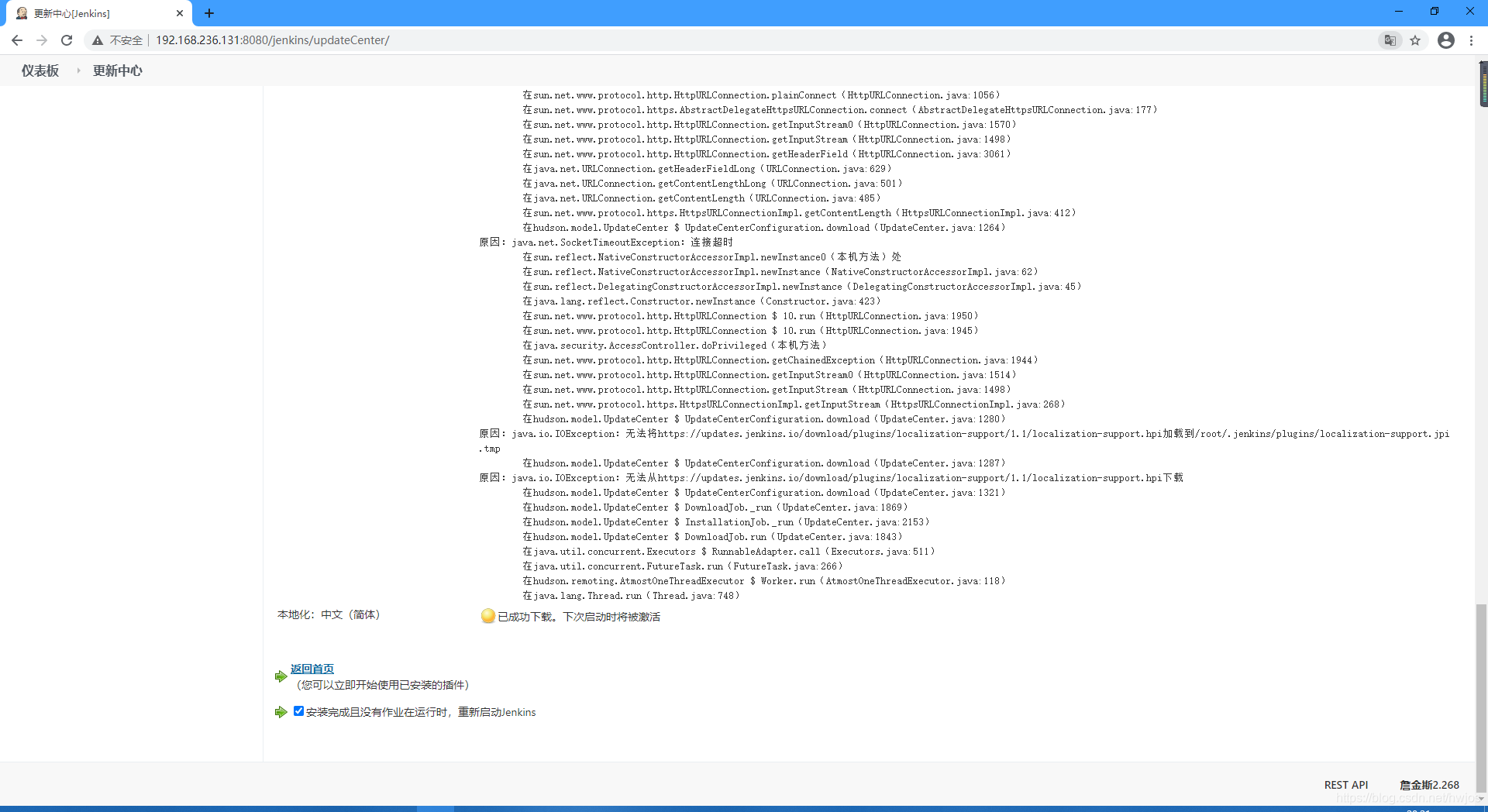Open the browser profile avatar

[1446, 40]
